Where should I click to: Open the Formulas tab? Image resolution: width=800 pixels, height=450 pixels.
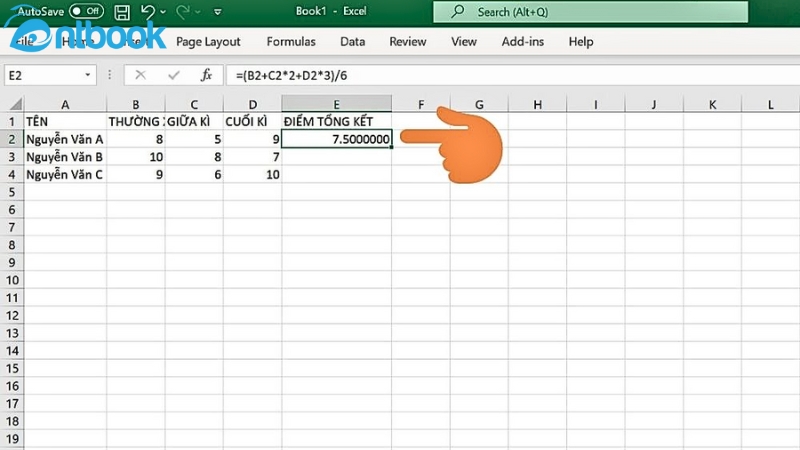[291, 42]
